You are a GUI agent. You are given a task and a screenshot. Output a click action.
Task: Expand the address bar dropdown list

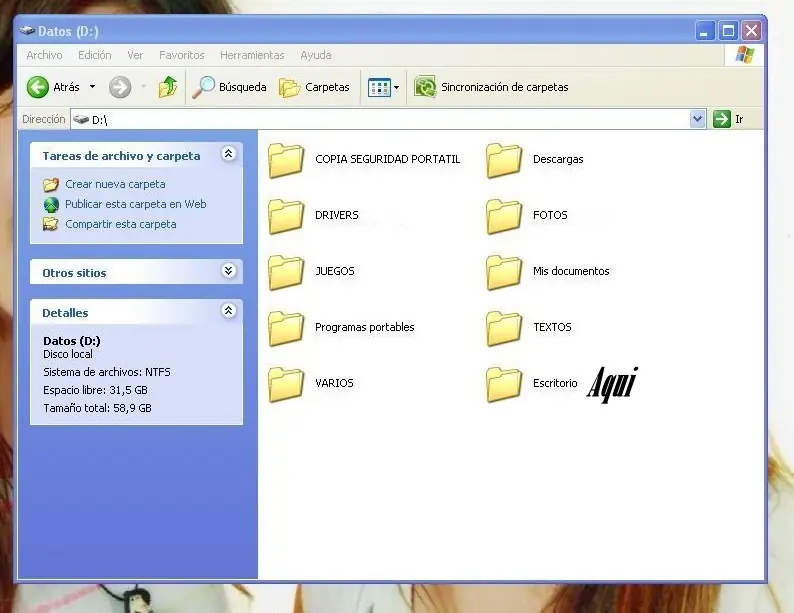698,119
